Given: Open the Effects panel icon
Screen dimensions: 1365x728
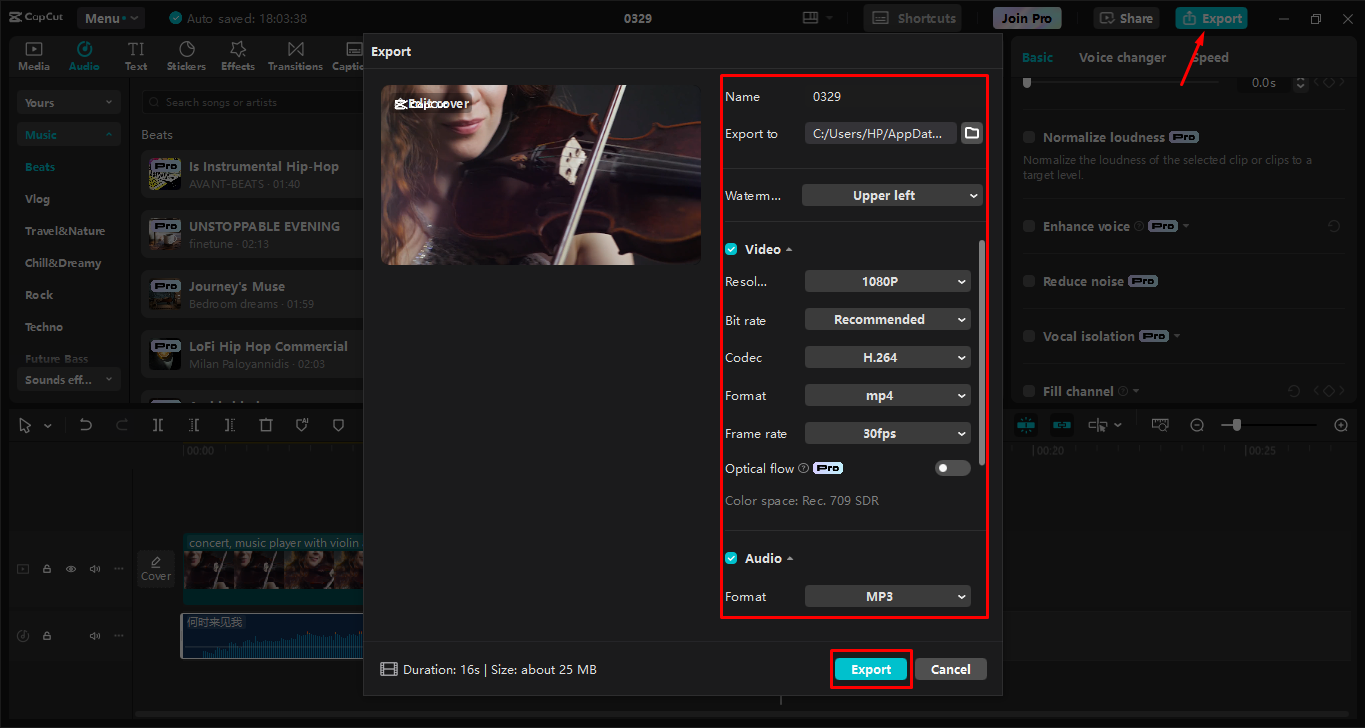Looking at the screenshot, I should 238,56.
